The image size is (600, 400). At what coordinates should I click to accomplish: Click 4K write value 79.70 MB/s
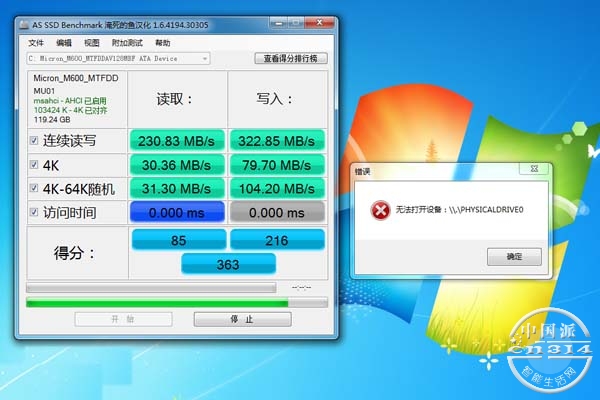tap(277, 165)
